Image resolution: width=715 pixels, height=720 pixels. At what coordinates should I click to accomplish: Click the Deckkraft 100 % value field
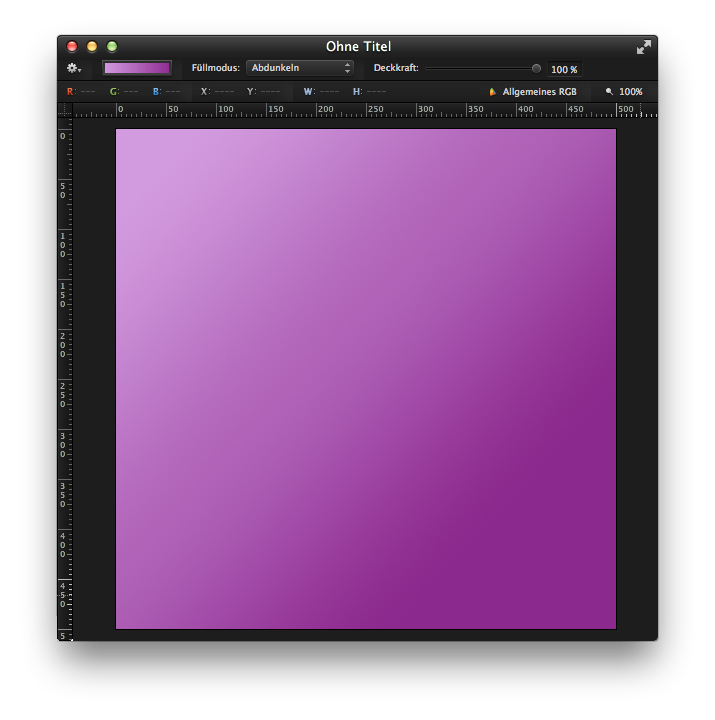click(x=564, y=70)
